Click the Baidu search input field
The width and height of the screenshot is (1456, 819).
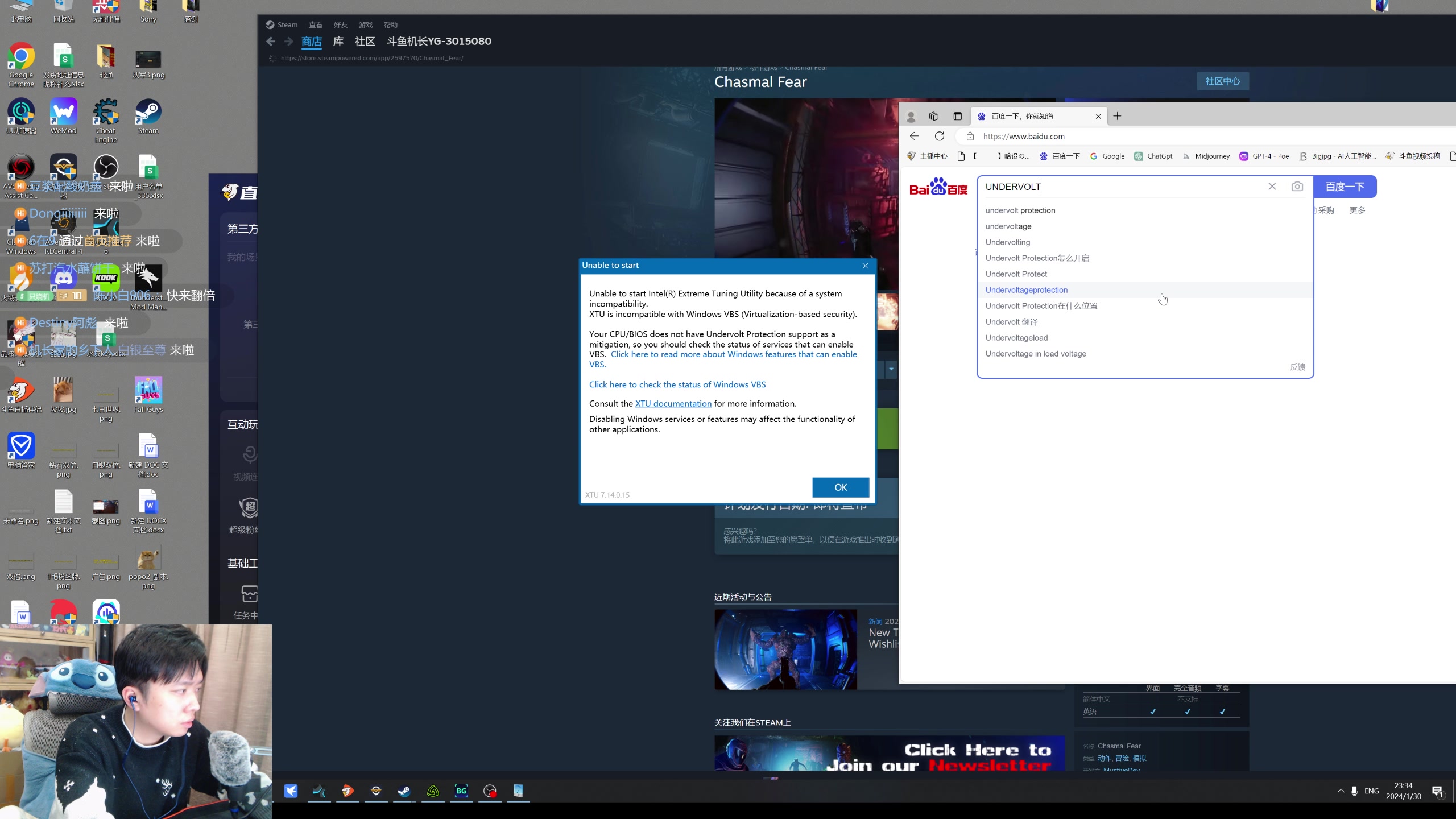coord(1120,187)
